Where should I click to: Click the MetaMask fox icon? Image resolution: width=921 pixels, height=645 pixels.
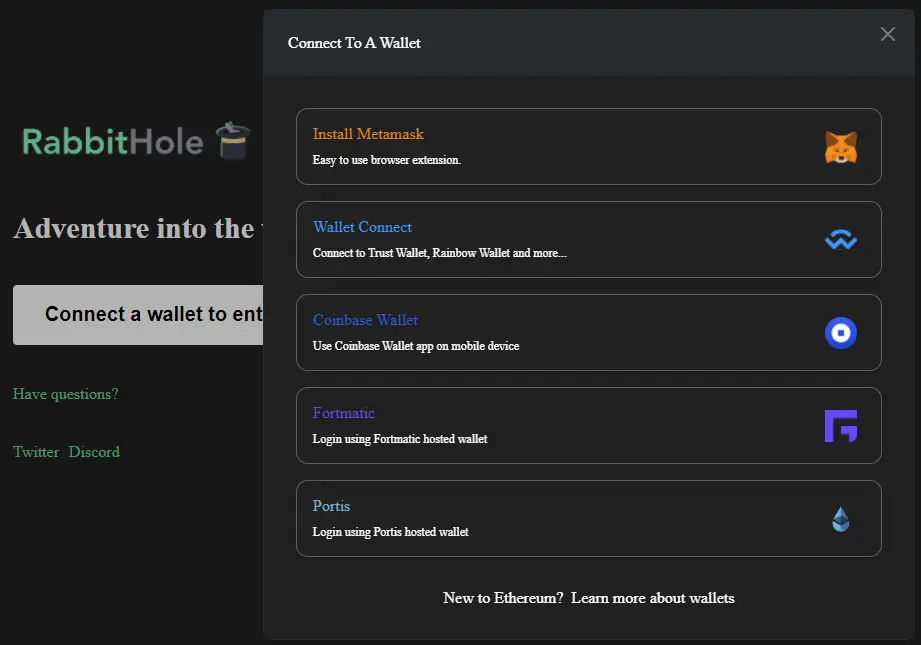pyautogui.click(x=841, y=147)
